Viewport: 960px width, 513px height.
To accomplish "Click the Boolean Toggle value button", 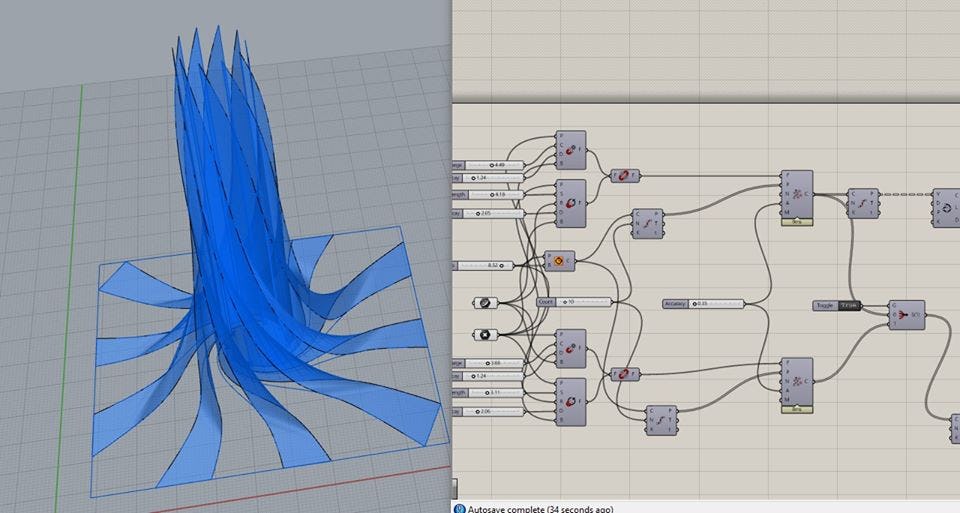I will [x=851, y=305].
